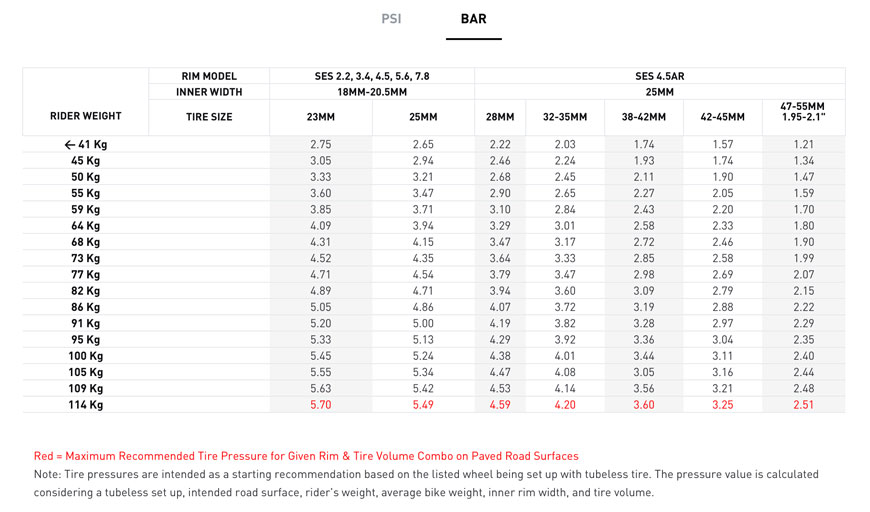Select the SES 2.2, 3.4, 4.5, 5.6, 7.8 header

coord(371,76)
